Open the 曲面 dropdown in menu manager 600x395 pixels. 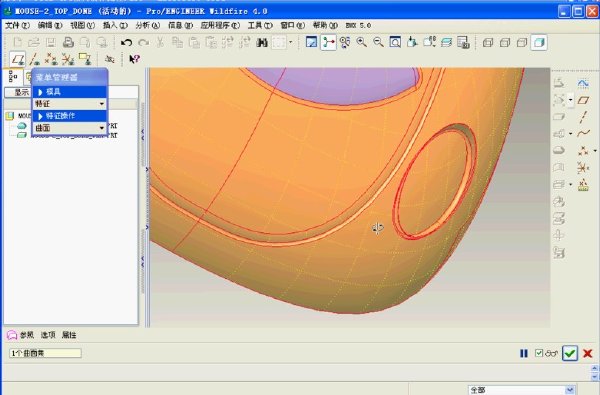pyautogui.click(x=69, y=128)
